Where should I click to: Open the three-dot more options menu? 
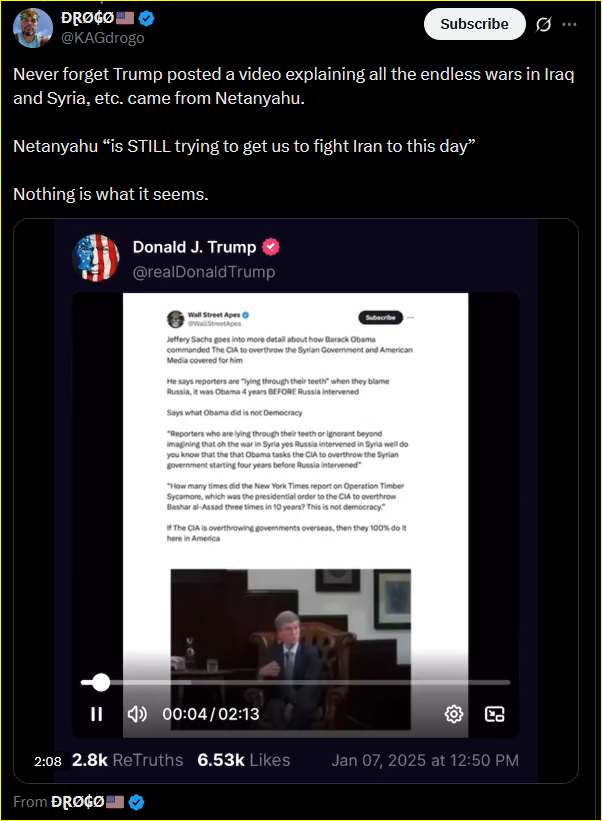[x=570, y=24]
